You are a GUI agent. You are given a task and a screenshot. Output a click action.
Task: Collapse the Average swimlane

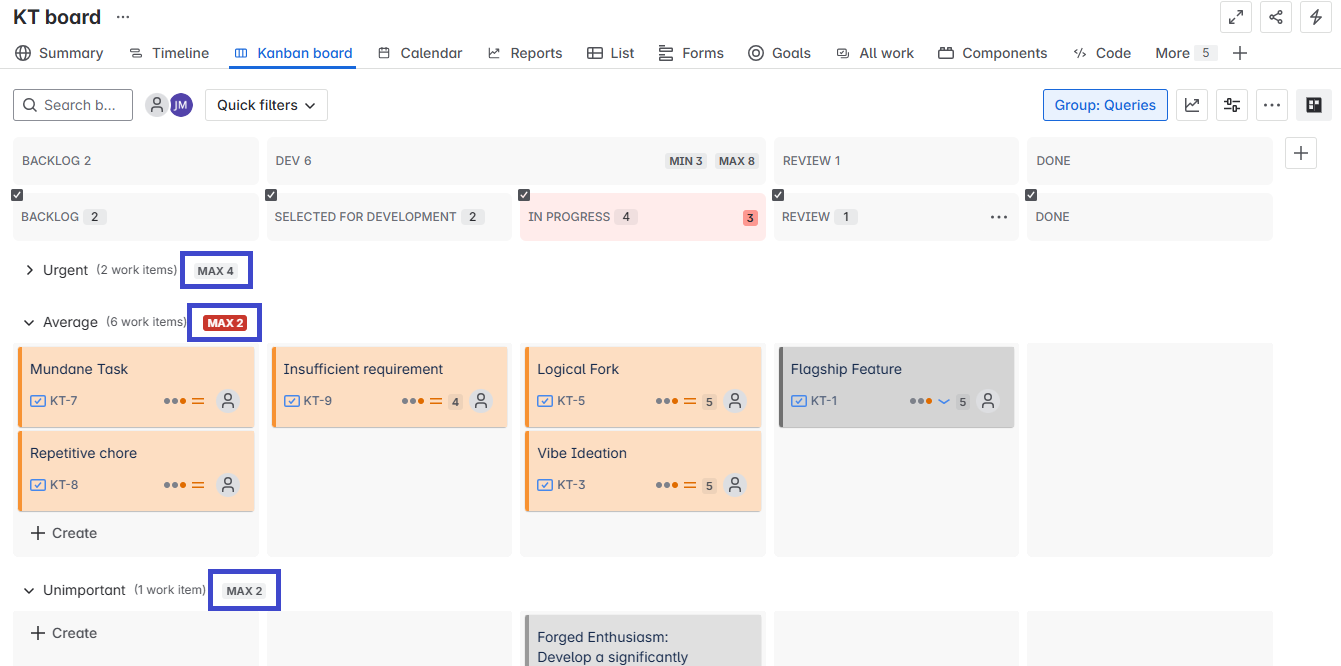point(30,322)
